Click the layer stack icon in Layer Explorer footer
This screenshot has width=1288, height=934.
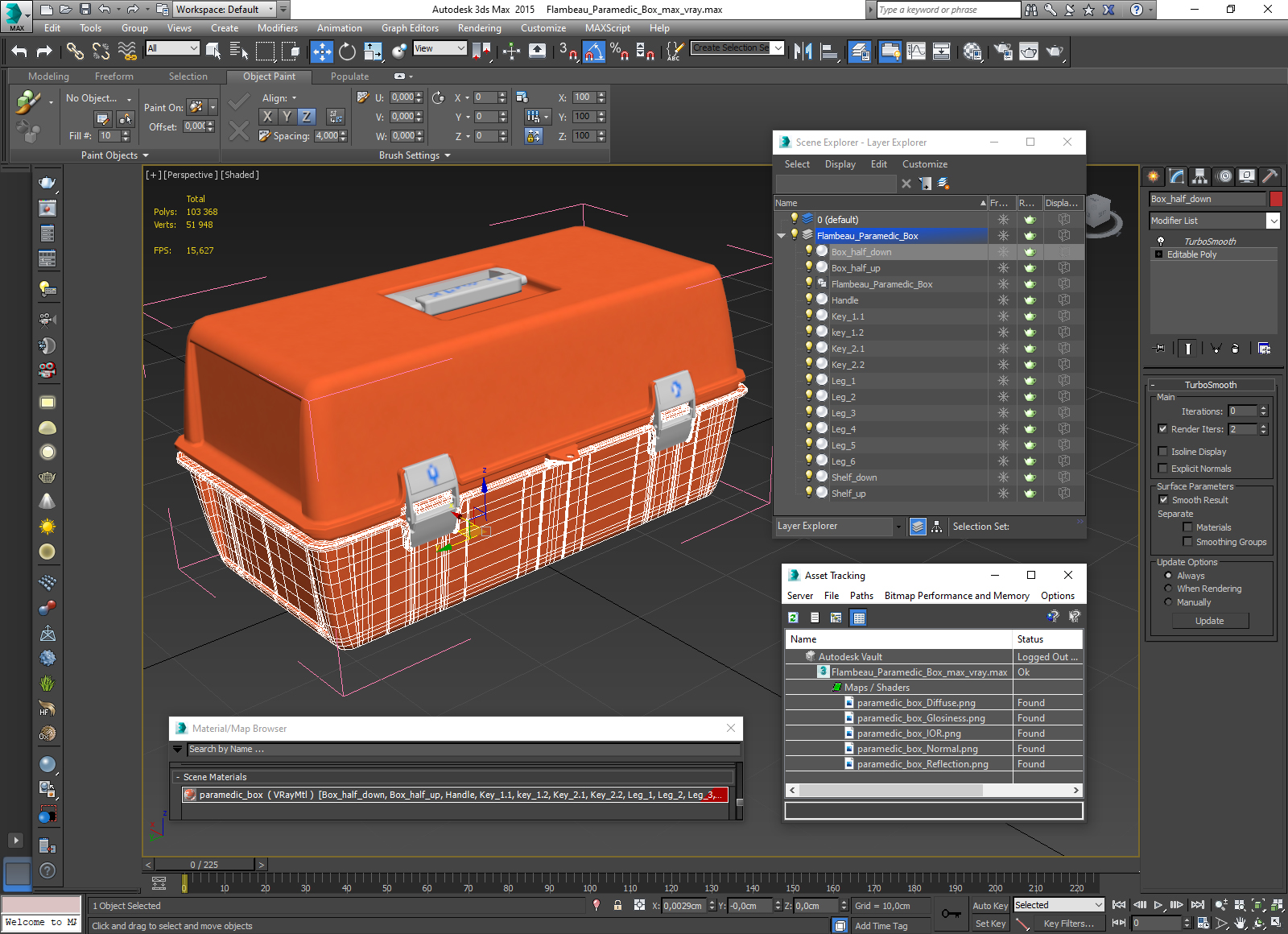click(x=918, y=527)
